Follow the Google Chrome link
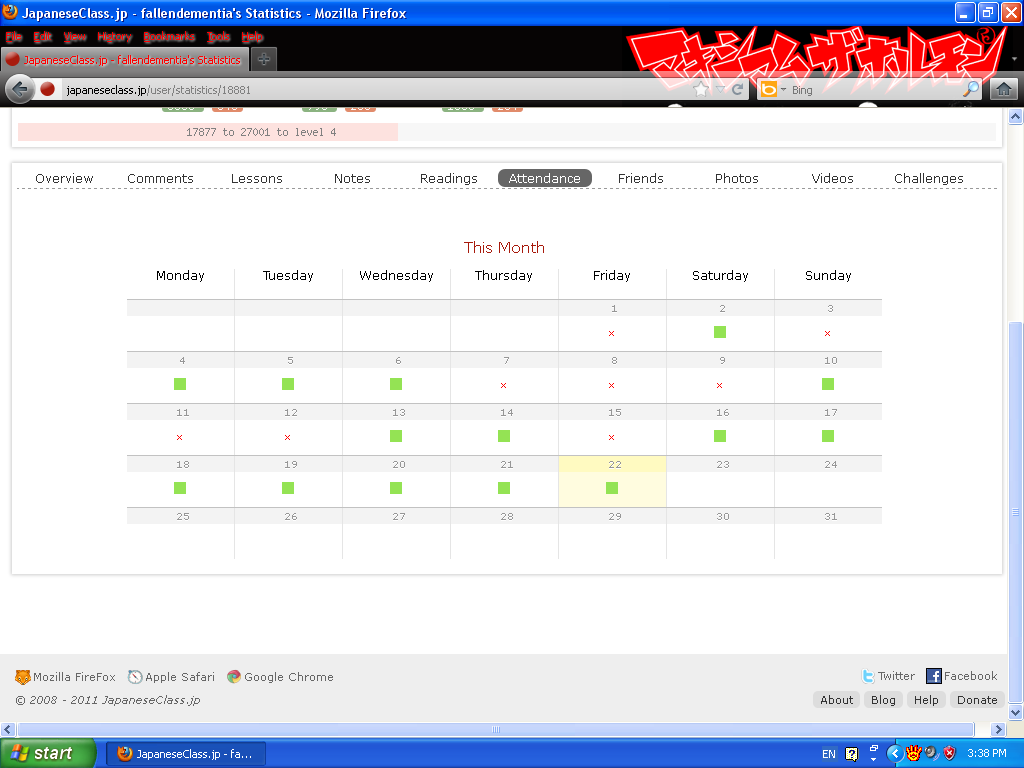The height and width of the screenshot is (768, 1024). (288, 677)
